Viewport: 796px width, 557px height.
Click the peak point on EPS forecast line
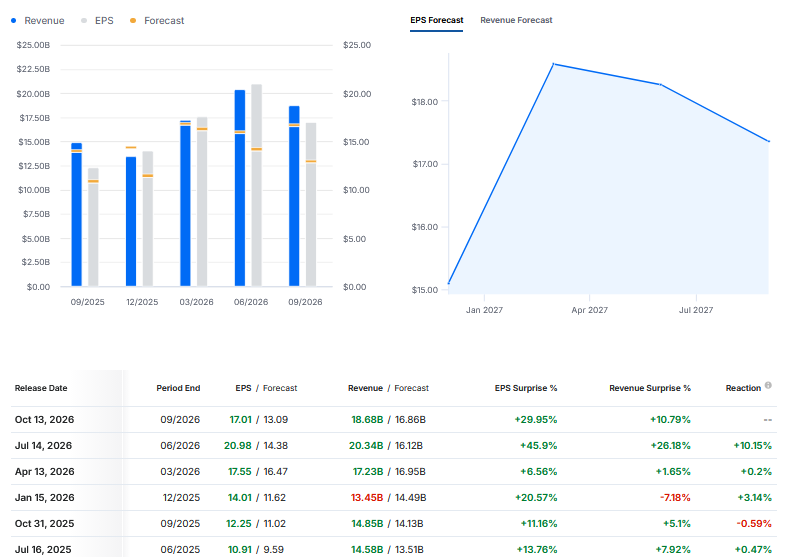tap(553, 64)
